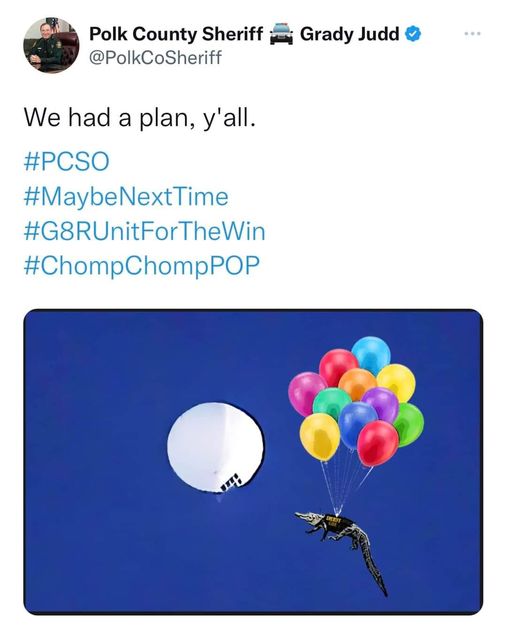
Task: Open the #PCSO hashtag
Action: (x=67, y=161)
